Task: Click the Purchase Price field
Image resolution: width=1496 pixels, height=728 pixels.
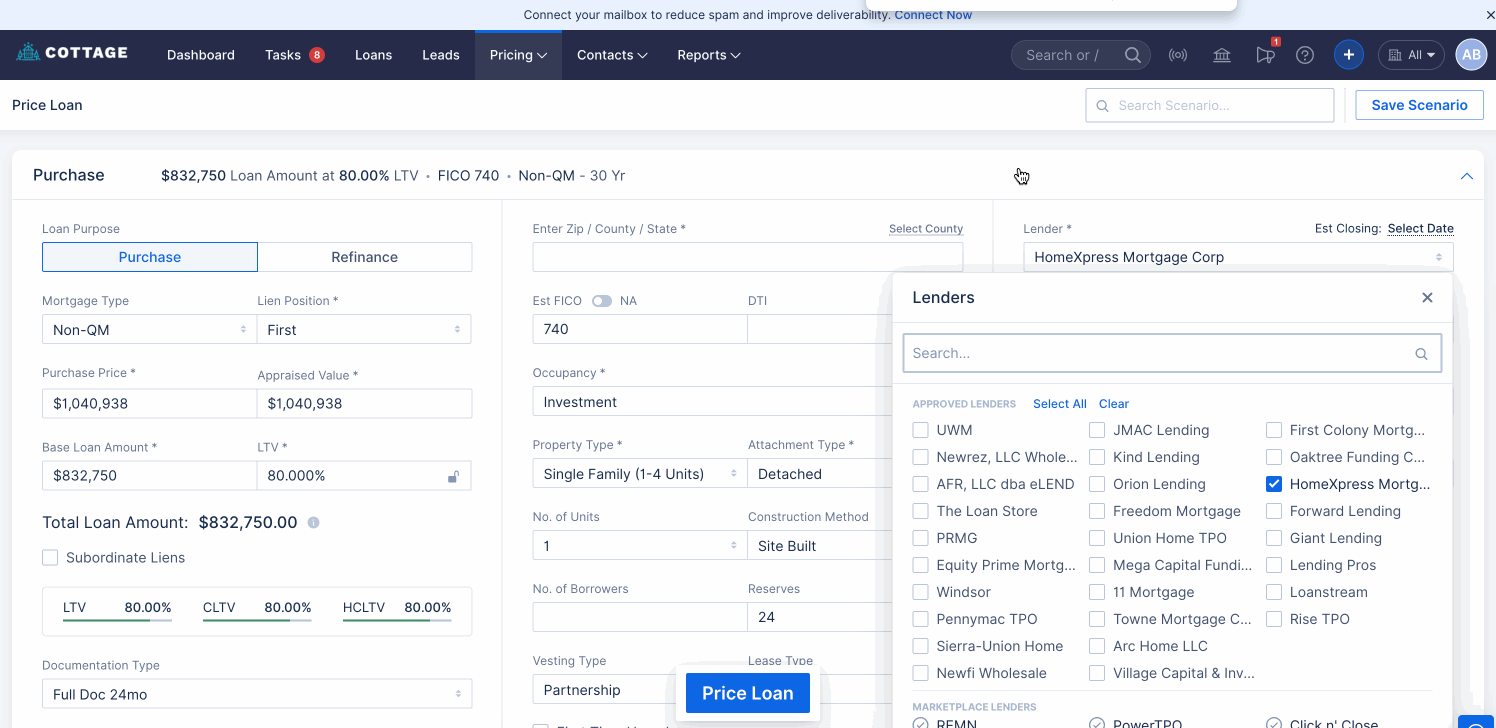Action: (x=149, y=403)
